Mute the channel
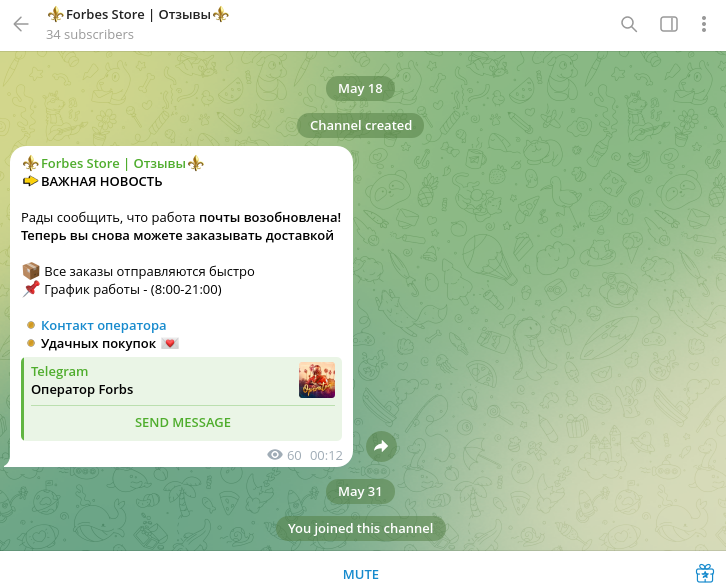The height and width of the screenshot is (587, 726). pos(361,575)
